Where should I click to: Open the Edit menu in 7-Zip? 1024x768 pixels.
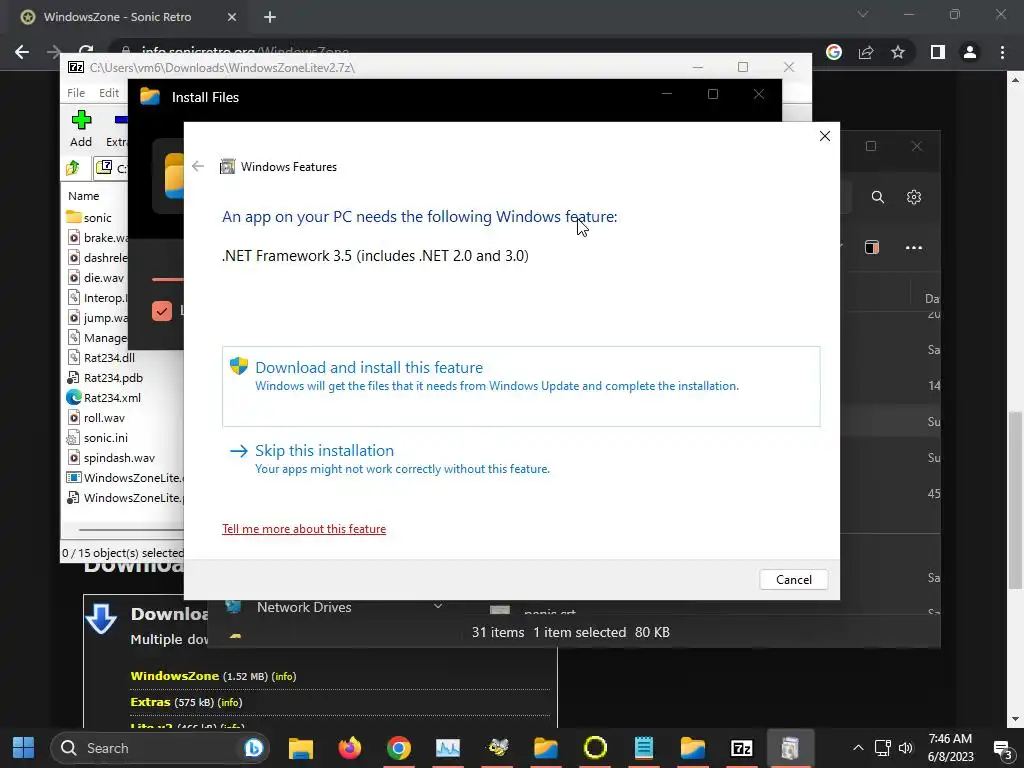pyautogui.click(x=108, y=93)
